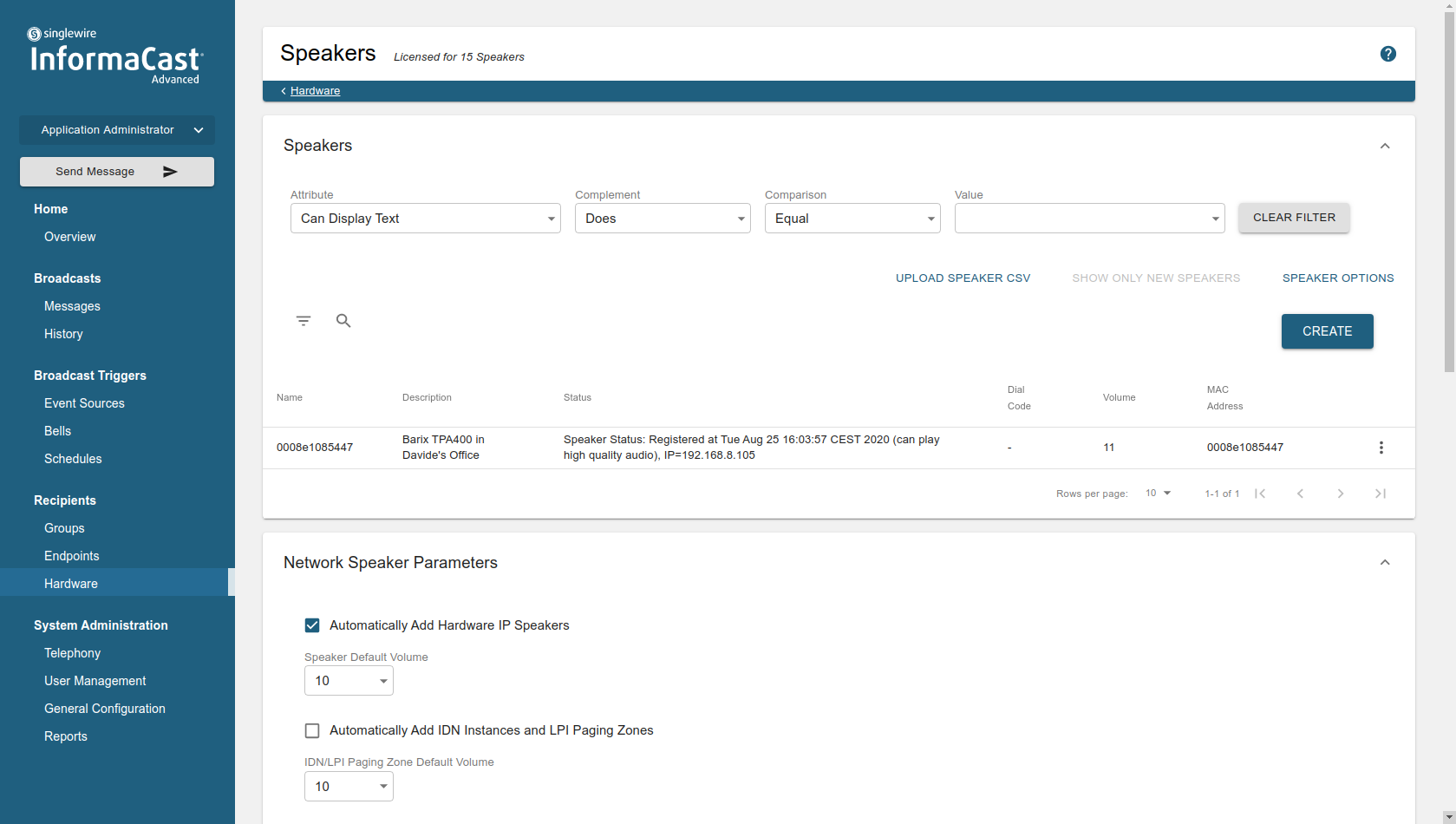The height and width of the screenshot is (824, 1456).
Task: Click the search icon in the Speakers panel
Action: pyautogui.click(x=343, y=320)
